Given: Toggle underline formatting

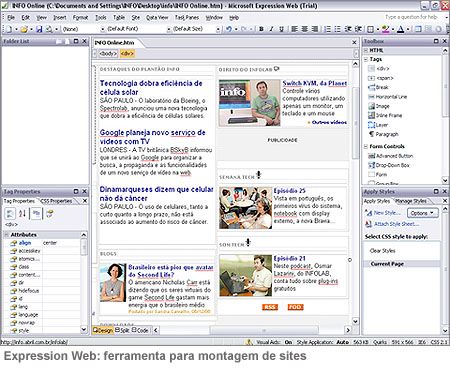Looking at the screenshot, I should 282,29.
